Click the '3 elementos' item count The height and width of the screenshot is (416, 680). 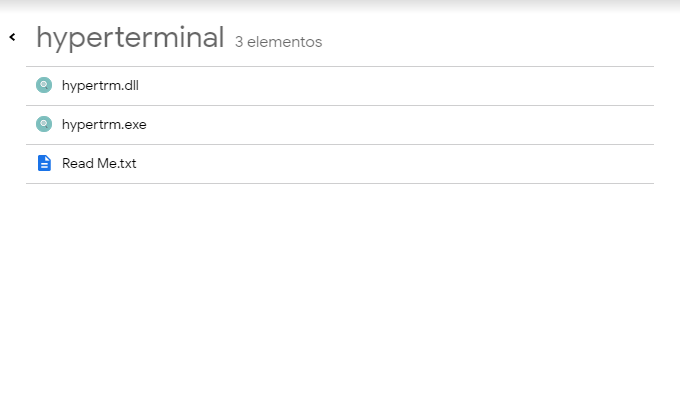point(278,42)
